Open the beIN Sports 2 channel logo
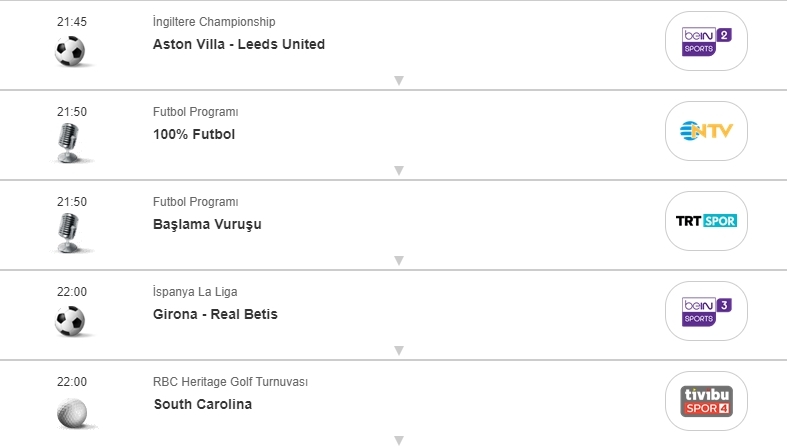This screenshot has height=447, width=787. [706, 41]
